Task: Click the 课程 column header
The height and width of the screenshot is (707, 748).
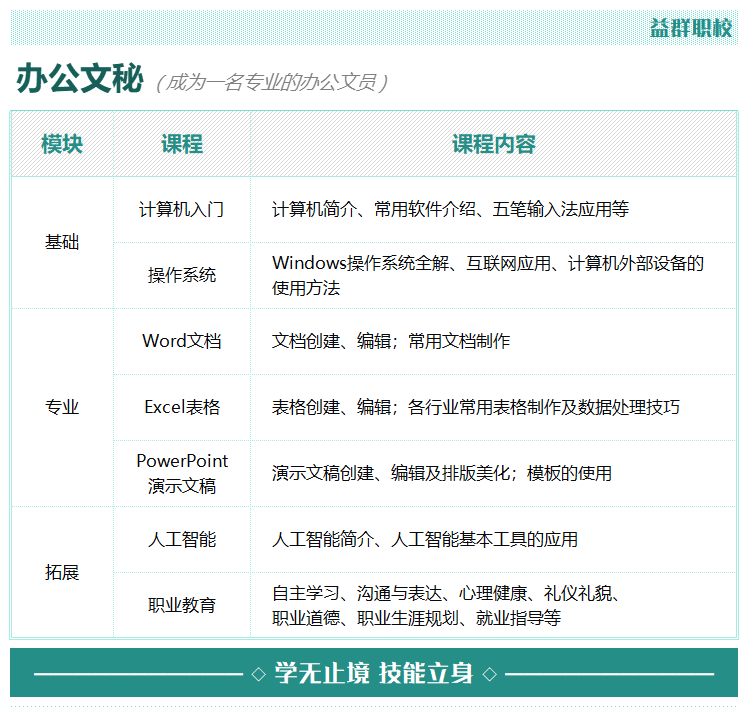Action: (x=182, y=144)
